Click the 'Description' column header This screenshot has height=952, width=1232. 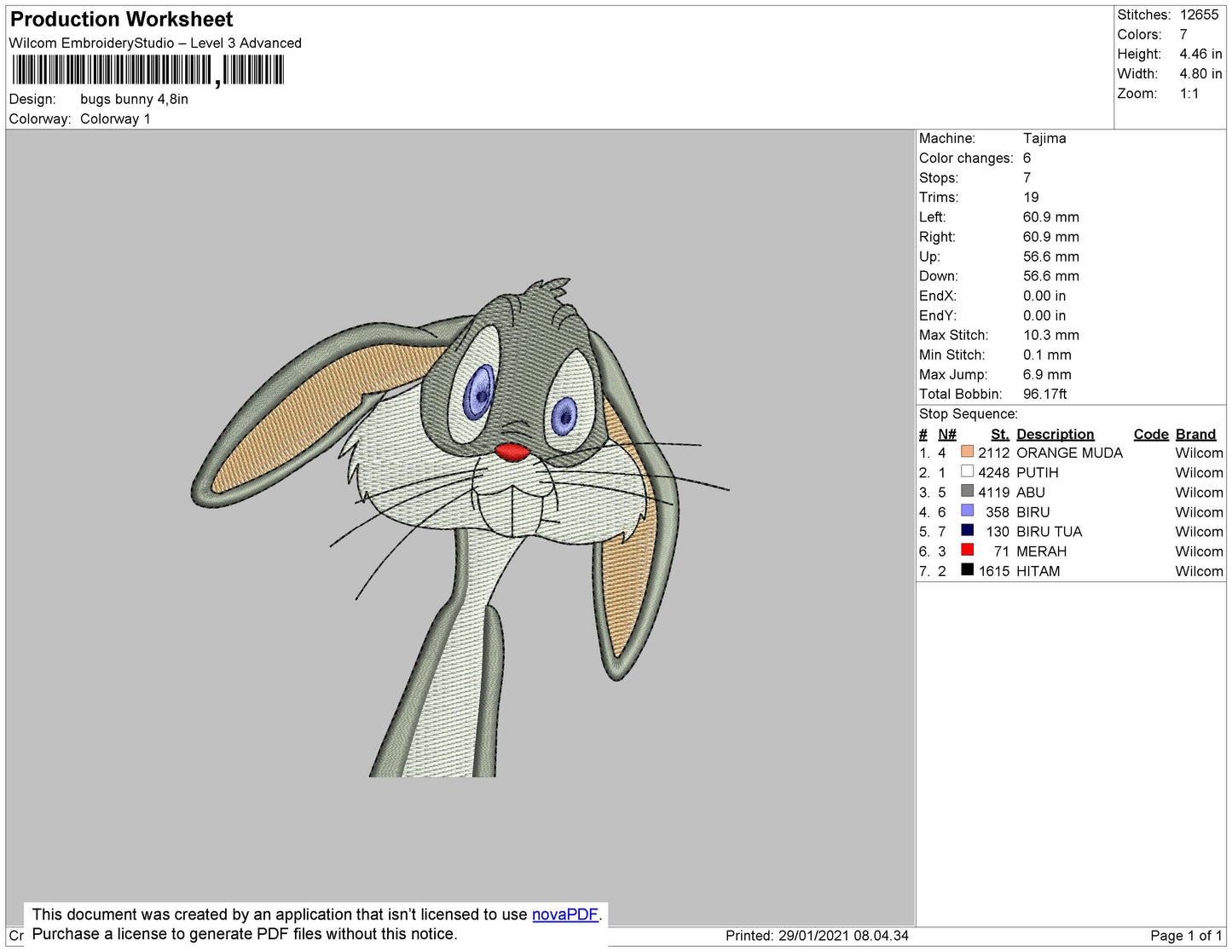point(1055,434)
